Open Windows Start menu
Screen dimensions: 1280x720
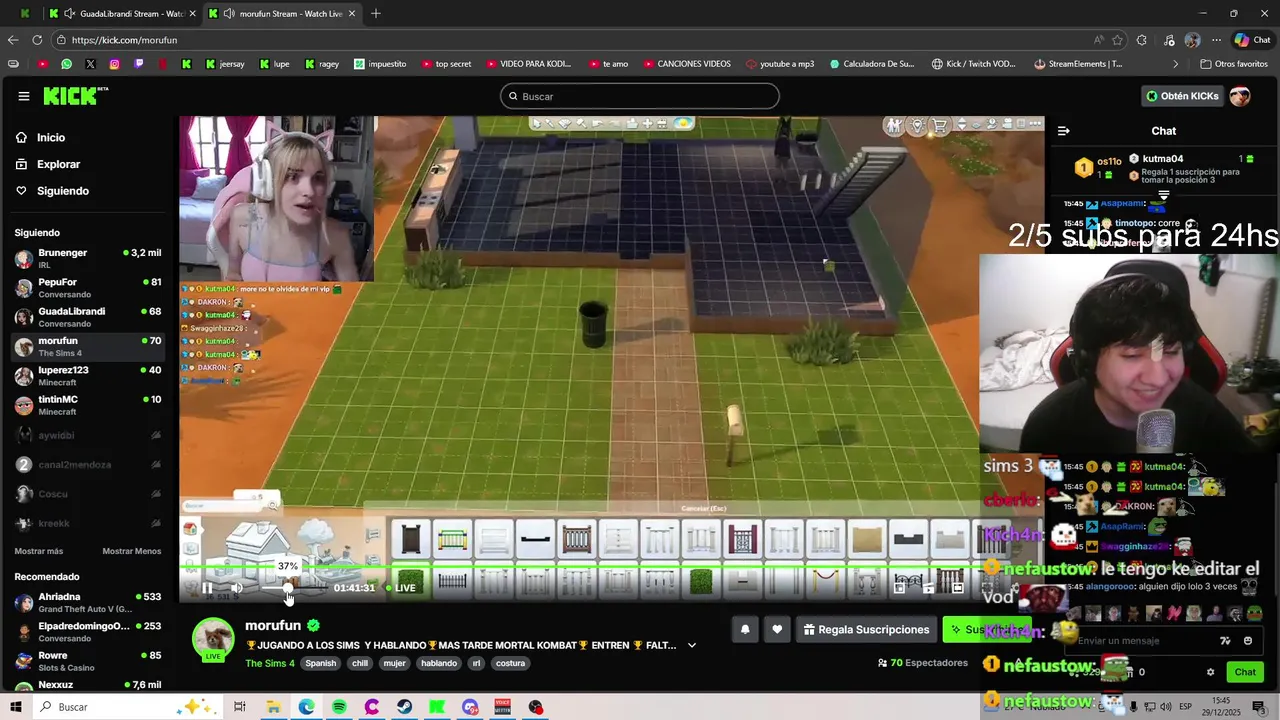(16, 707)
